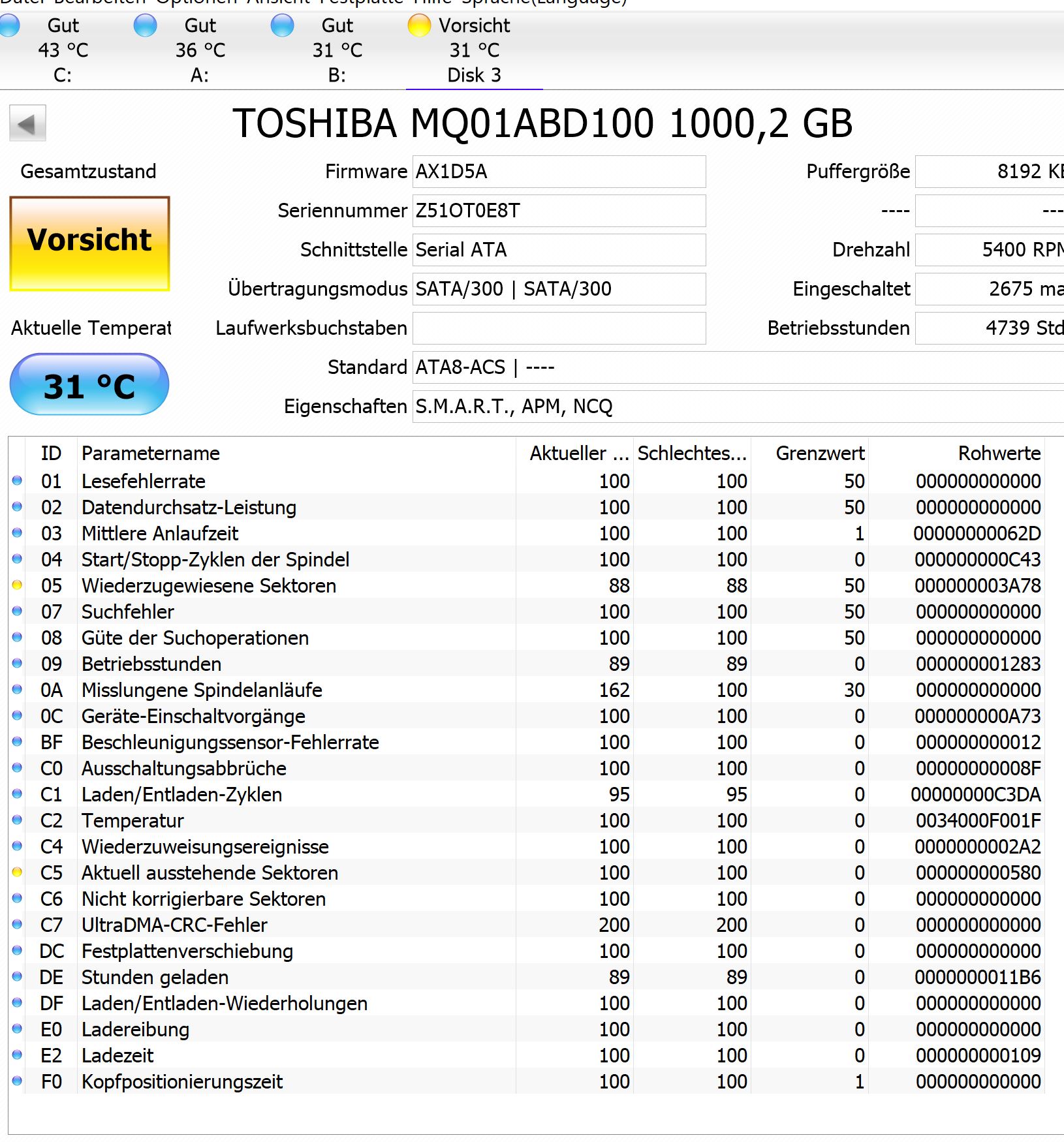Click raw value 000000003A78
The height and width of the screenshot is (1142, 1064).
[978, 585]
